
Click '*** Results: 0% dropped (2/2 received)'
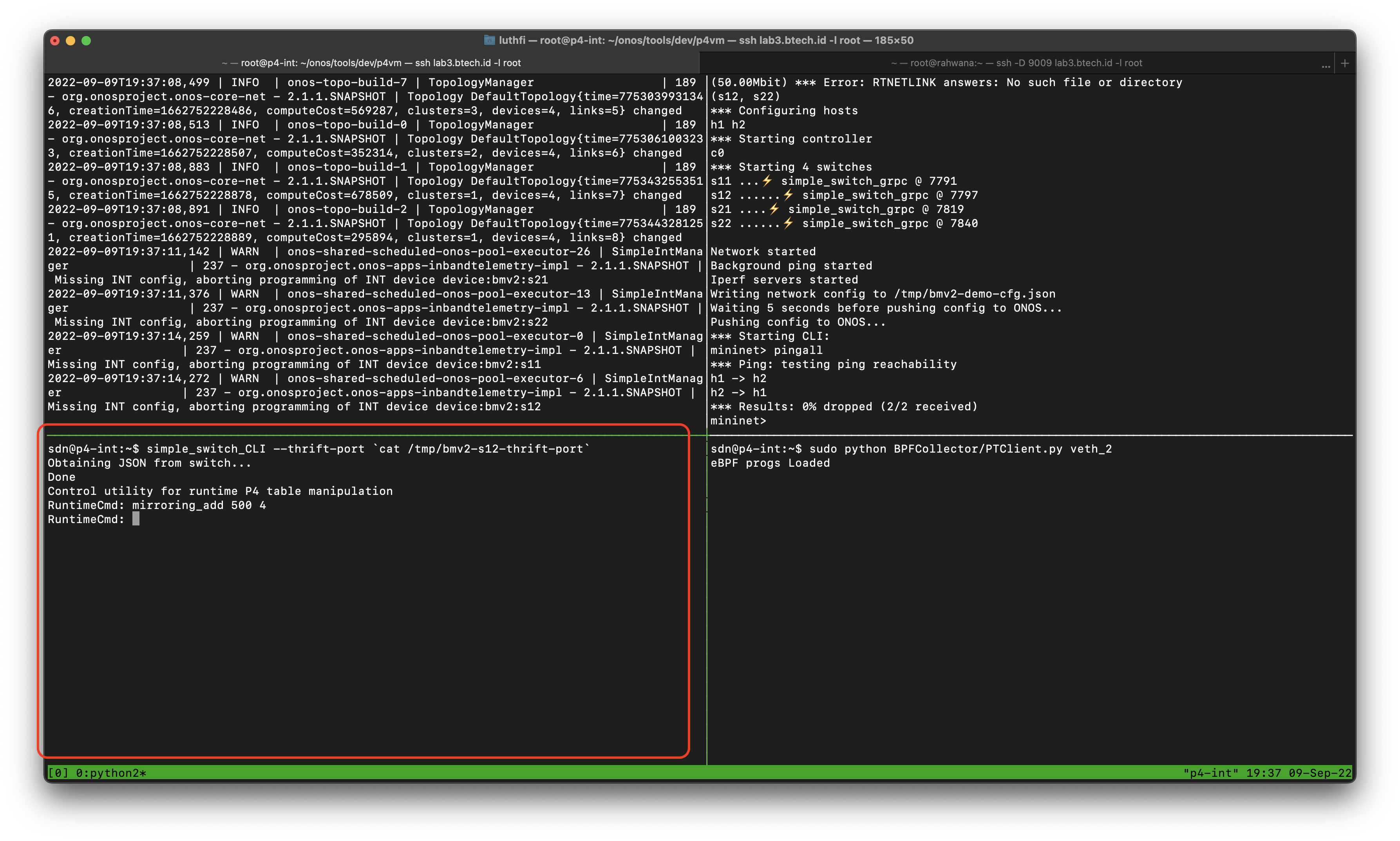pyautogui.click(x=844, y=406)
